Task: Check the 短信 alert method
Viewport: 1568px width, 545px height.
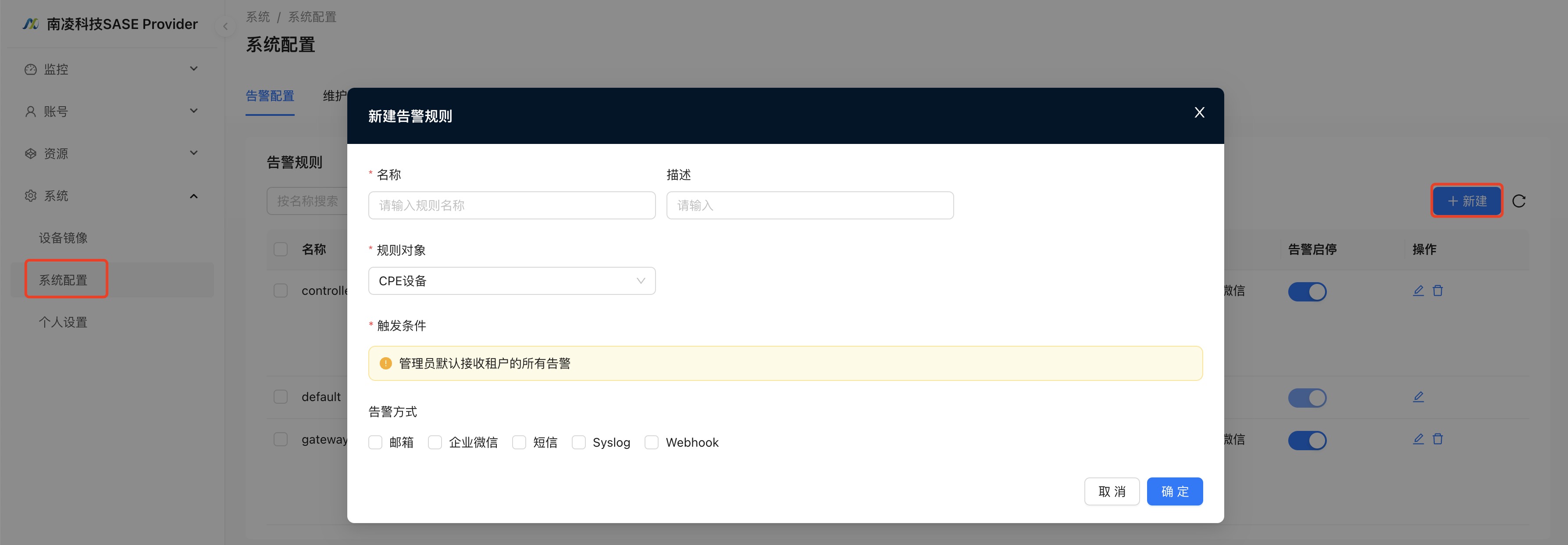Action: click(519, 442)
